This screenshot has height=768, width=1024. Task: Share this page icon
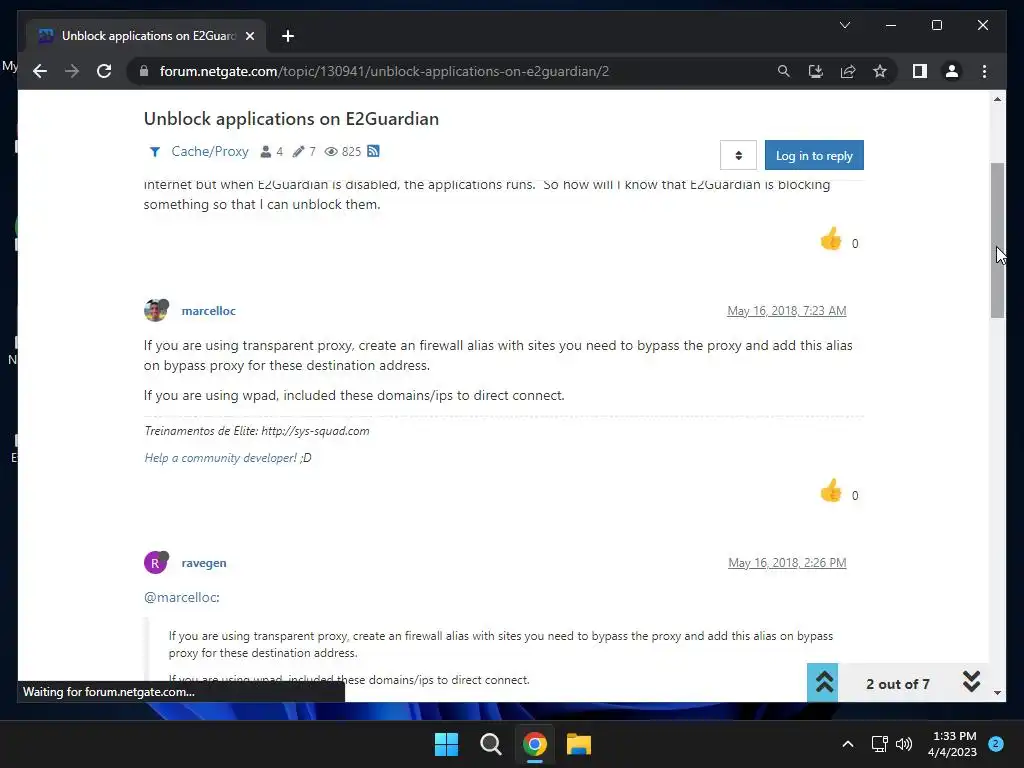click(848, 71)
